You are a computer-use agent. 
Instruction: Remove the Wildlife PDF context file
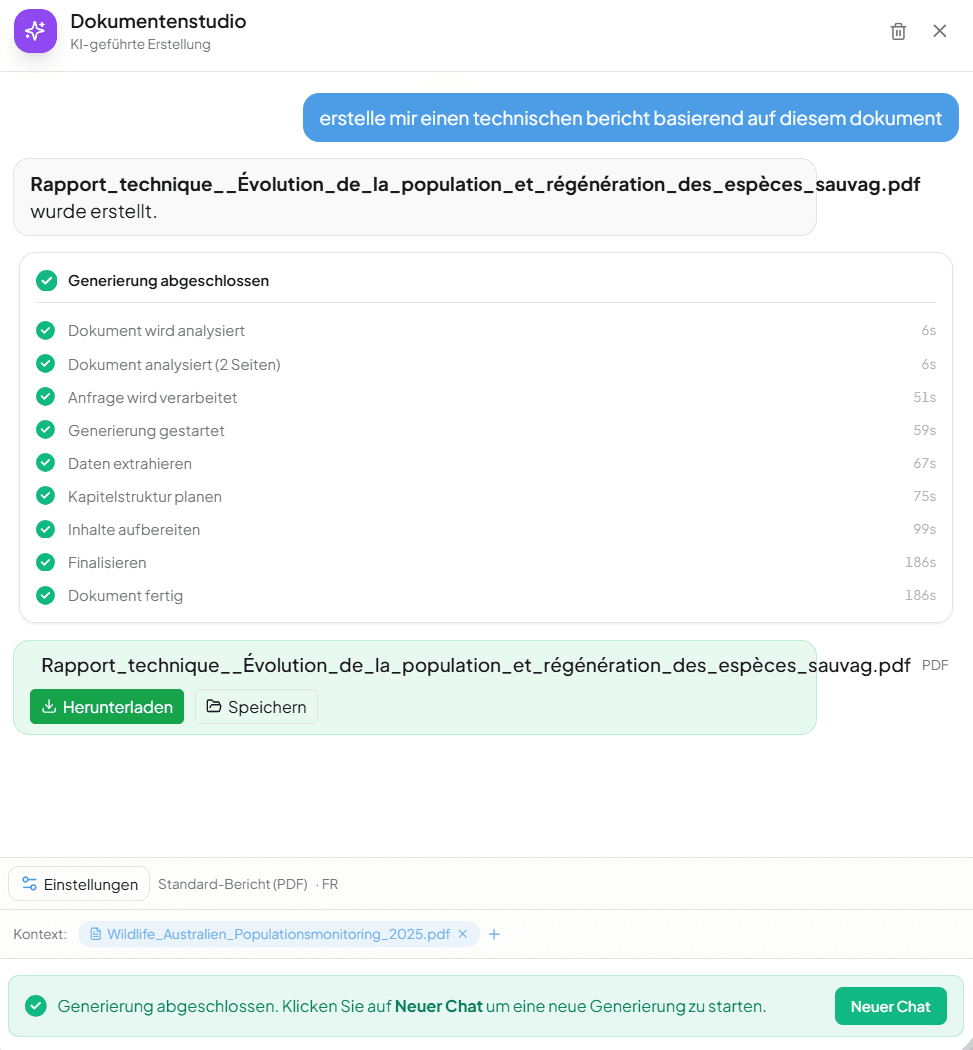[463, 934]
